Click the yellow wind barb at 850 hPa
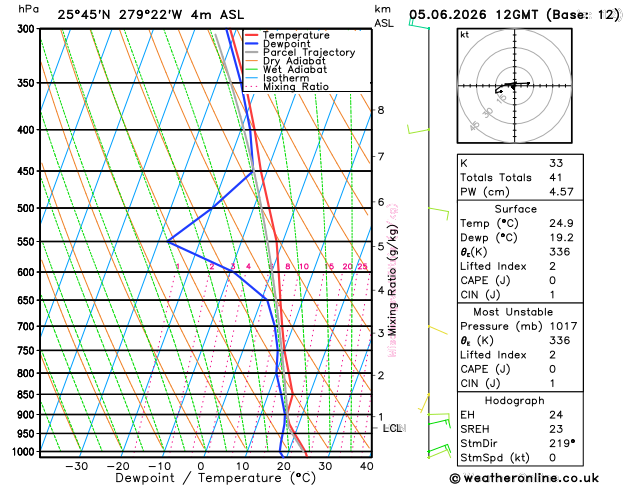 pos(424,403)
